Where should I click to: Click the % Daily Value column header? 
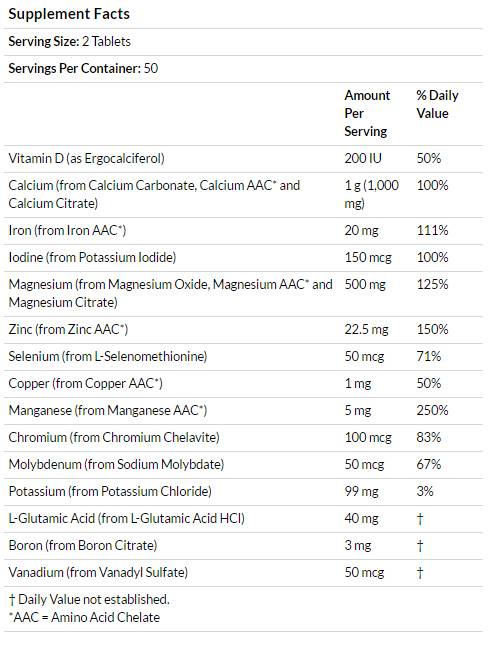coord(438,104)
